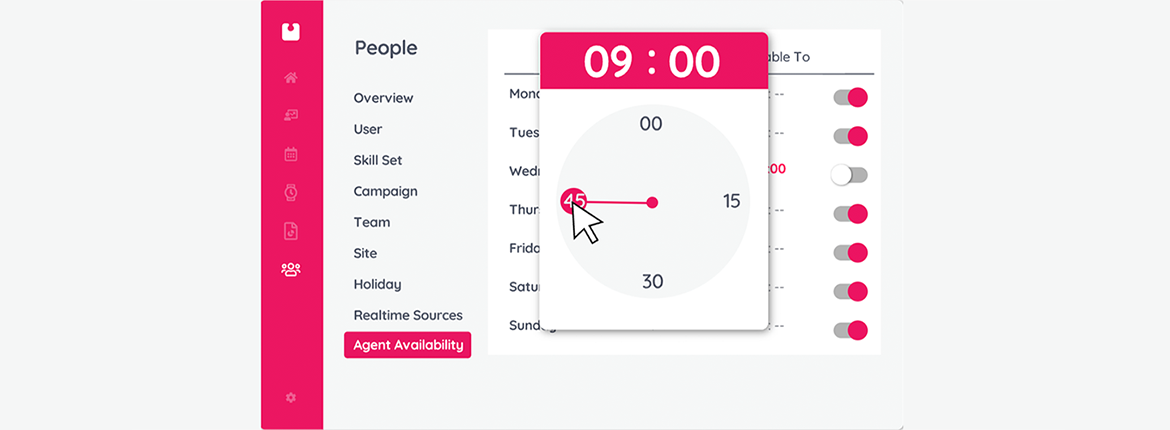Click the Agent Availability button
The image size is (1170, 430).
click(x=407, y=345)
